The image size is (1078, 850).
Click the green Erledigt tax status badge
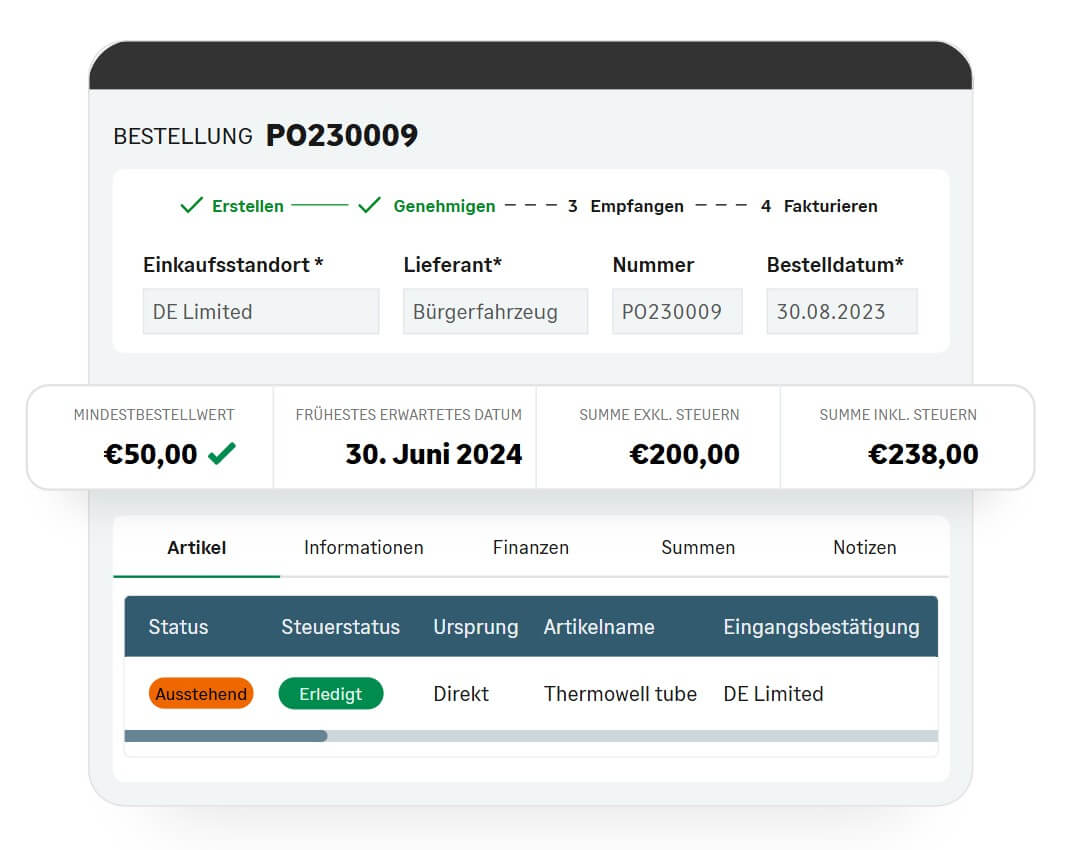point(331,694)
